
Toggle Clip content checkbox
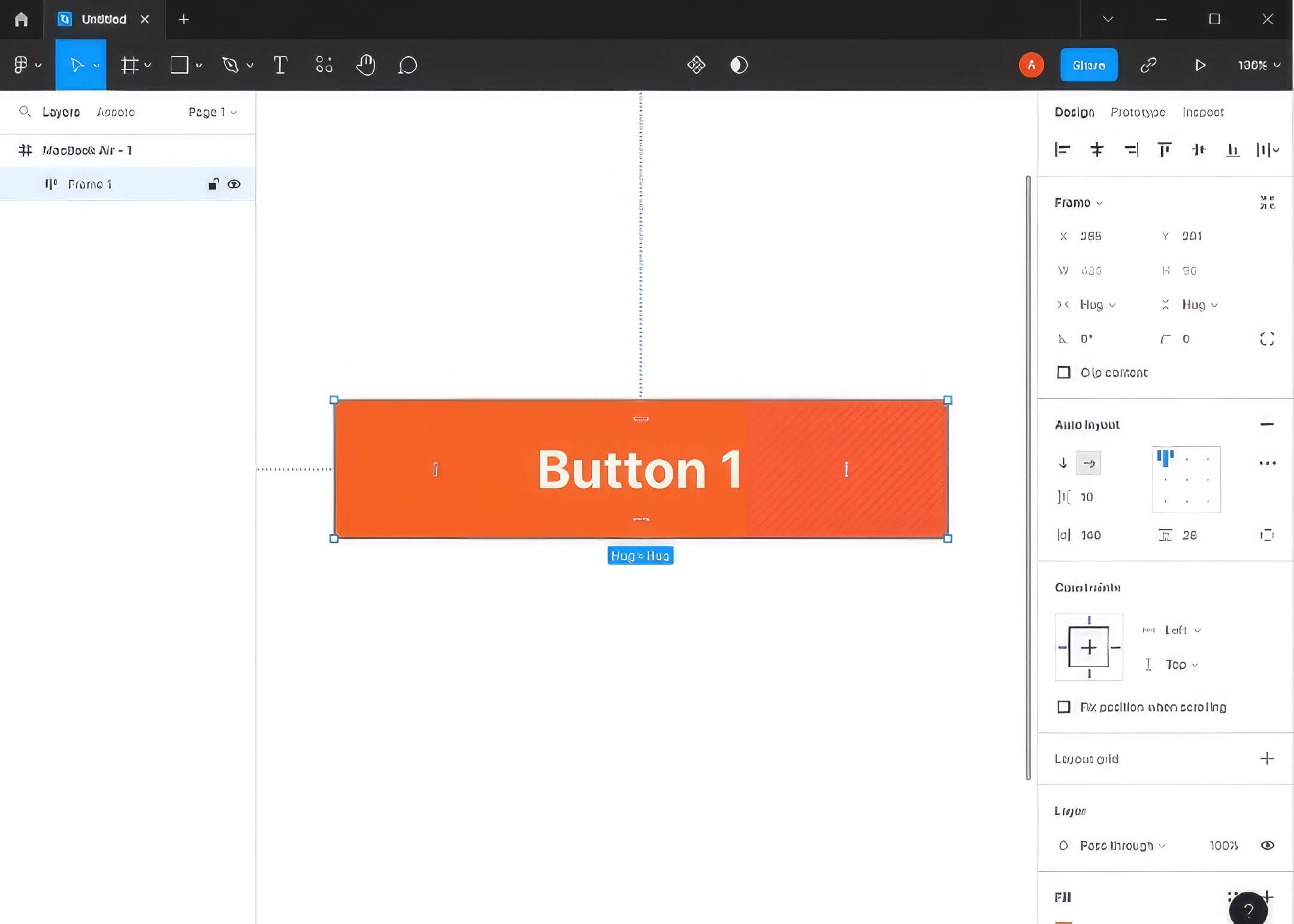(1063, 372)
